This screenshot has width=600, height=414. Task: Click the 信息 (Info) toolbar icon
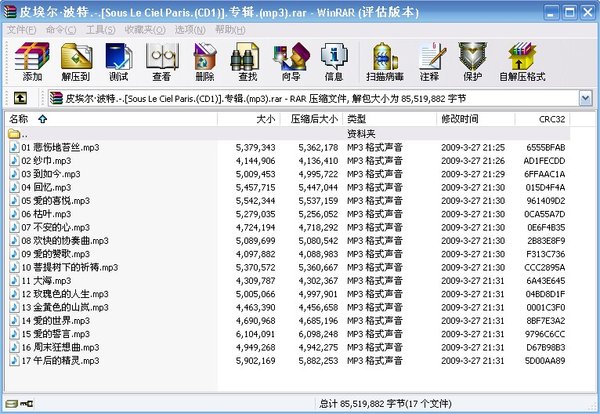pyautogui.click(x=334, y=62)
